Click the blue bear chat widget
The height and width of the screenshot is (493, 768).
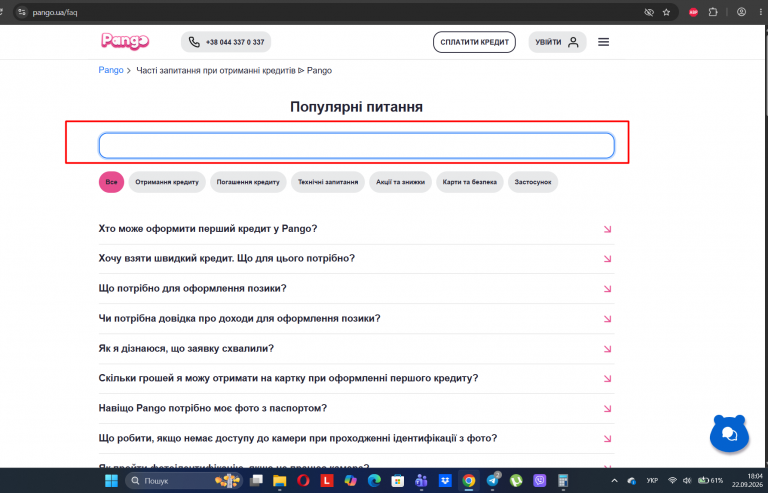(729, 433)
